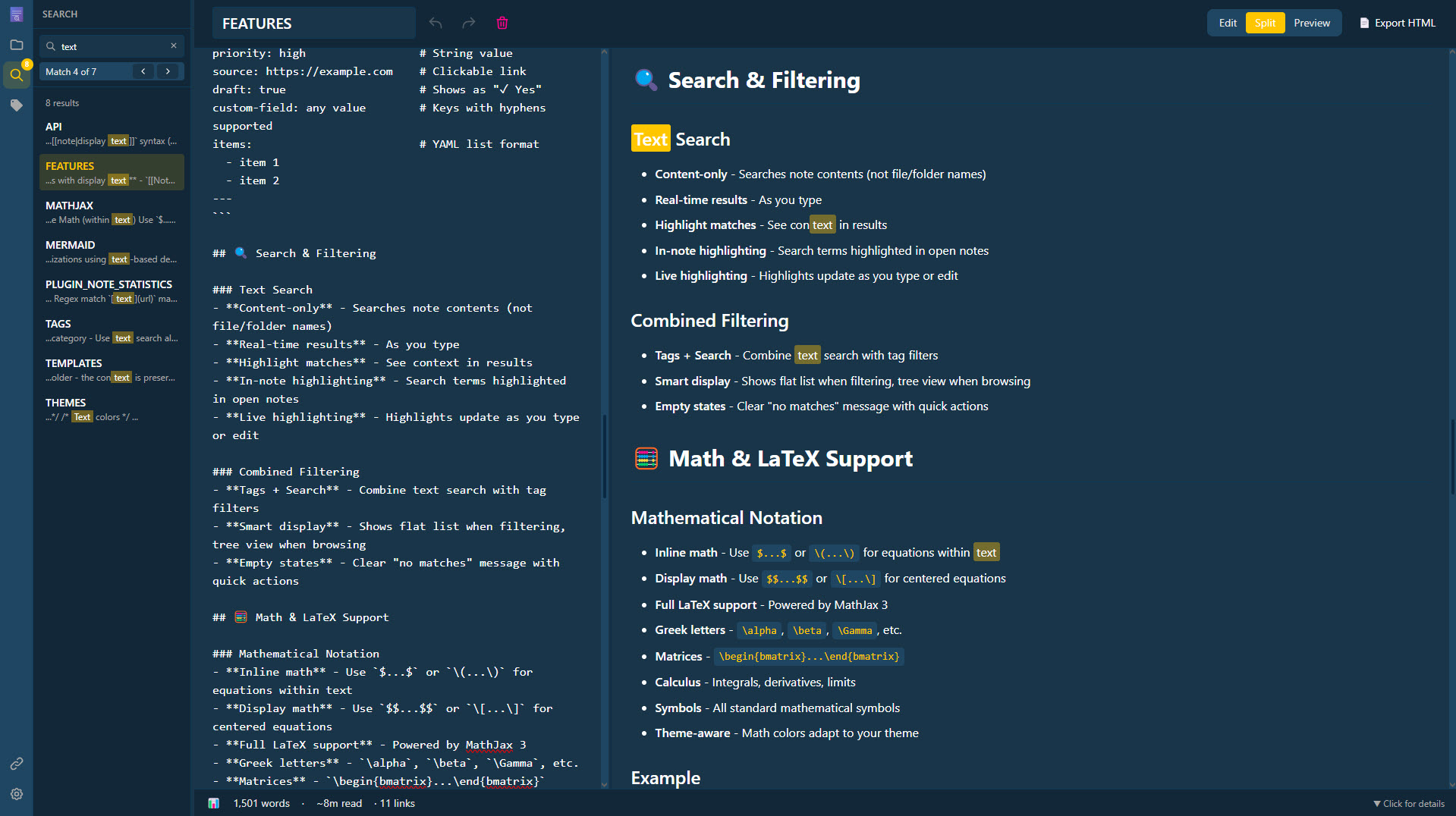Expand note statistics via Click for details
Screen dimensions: 1456x816
(x=1409, y=803)
